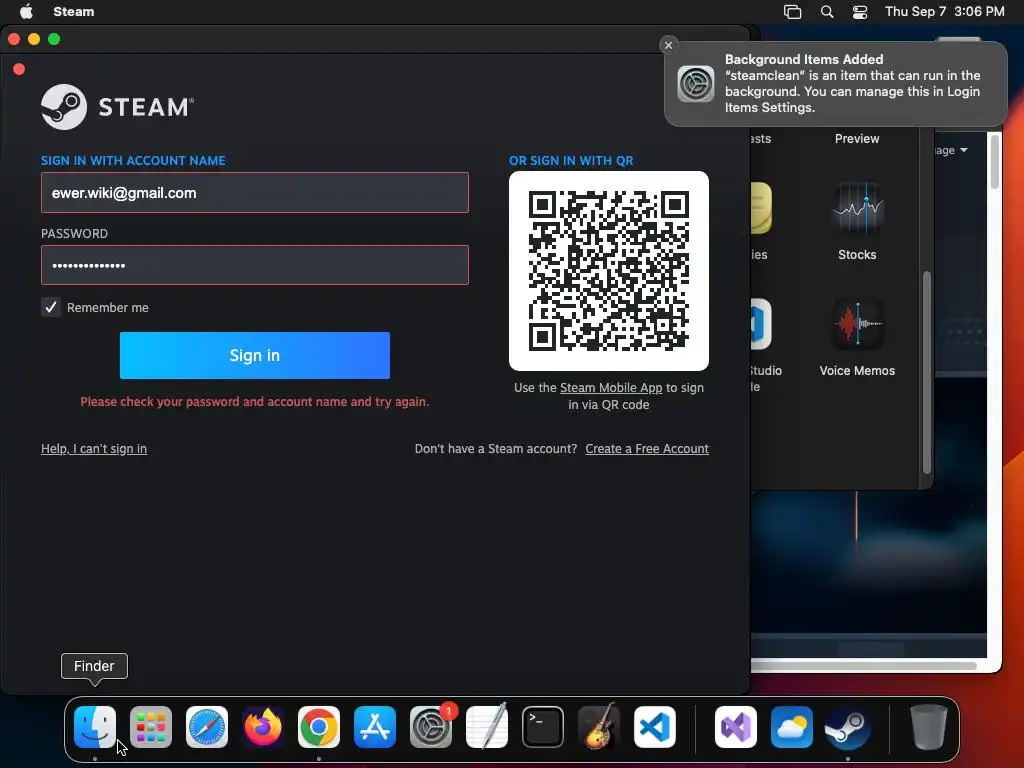1024x768 pixels.
Task: Click the QR code image
Action: click(609, 271)
